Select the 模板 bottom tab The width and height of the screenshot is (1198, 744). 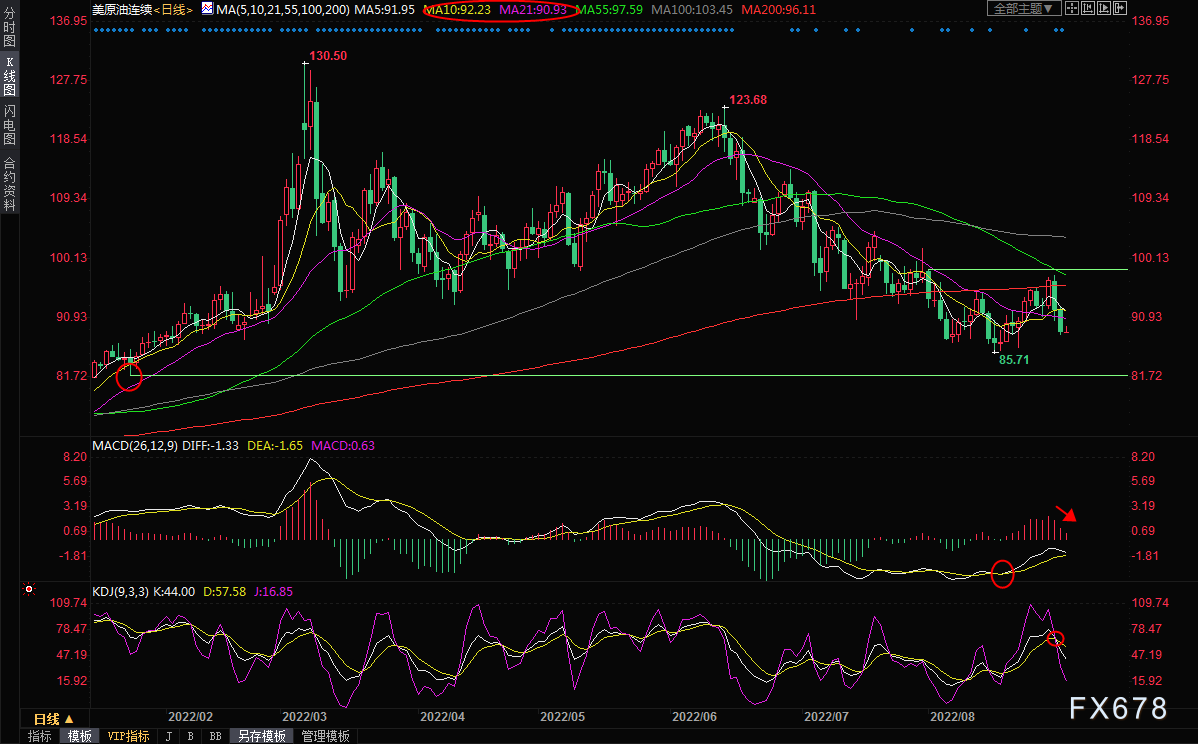[79, 736]
